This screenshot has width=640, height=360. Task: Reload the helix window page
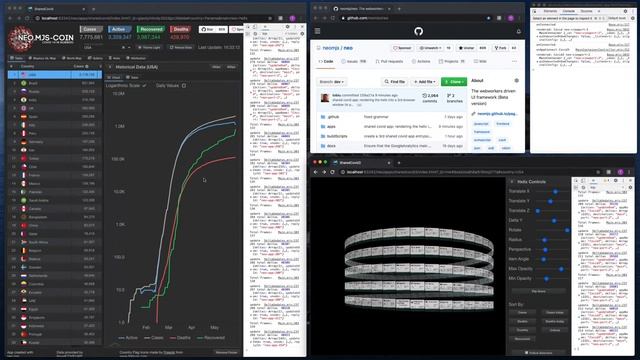tap(333, 172)
